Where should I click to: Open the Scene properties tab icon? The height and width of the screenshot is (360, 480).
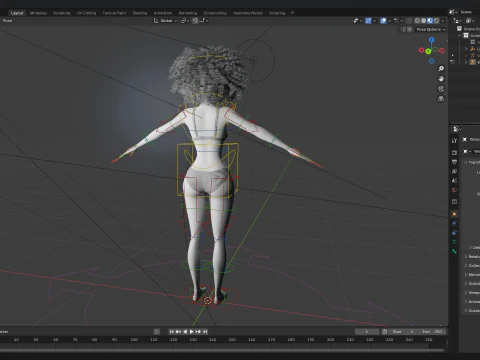pyautogui.click(x=454, y=181)
